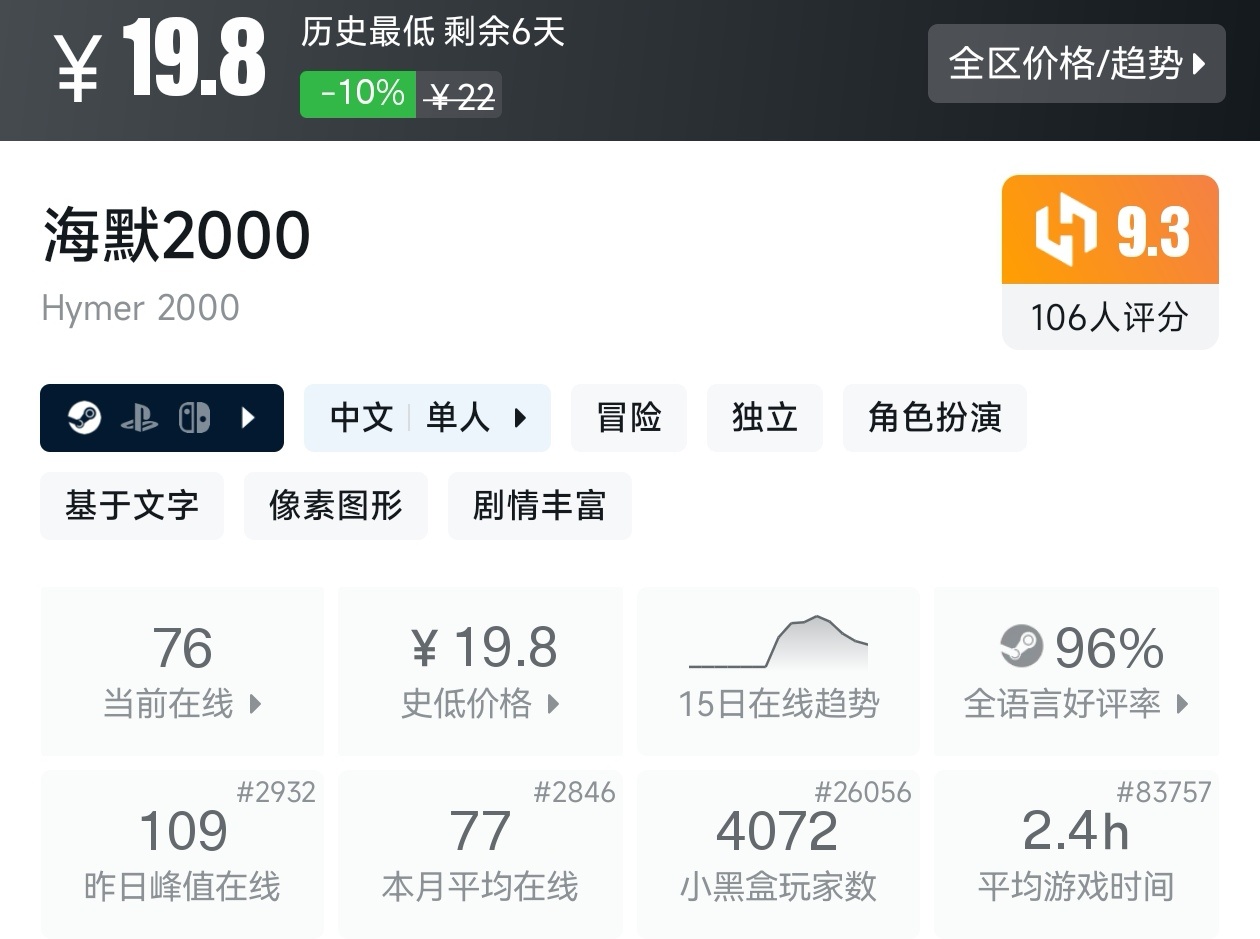Viewport: 1260px width, 939px height.
Task: Open the 剧情丰富 tag
Action: [540, 506]
